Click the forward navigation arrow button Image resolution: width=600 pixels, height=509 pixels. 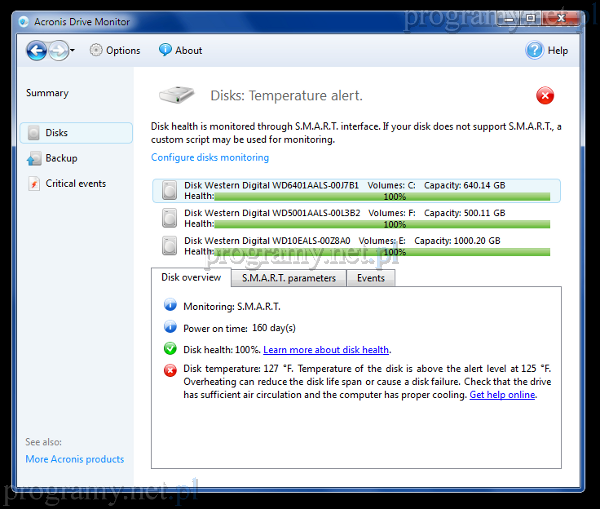59,51
